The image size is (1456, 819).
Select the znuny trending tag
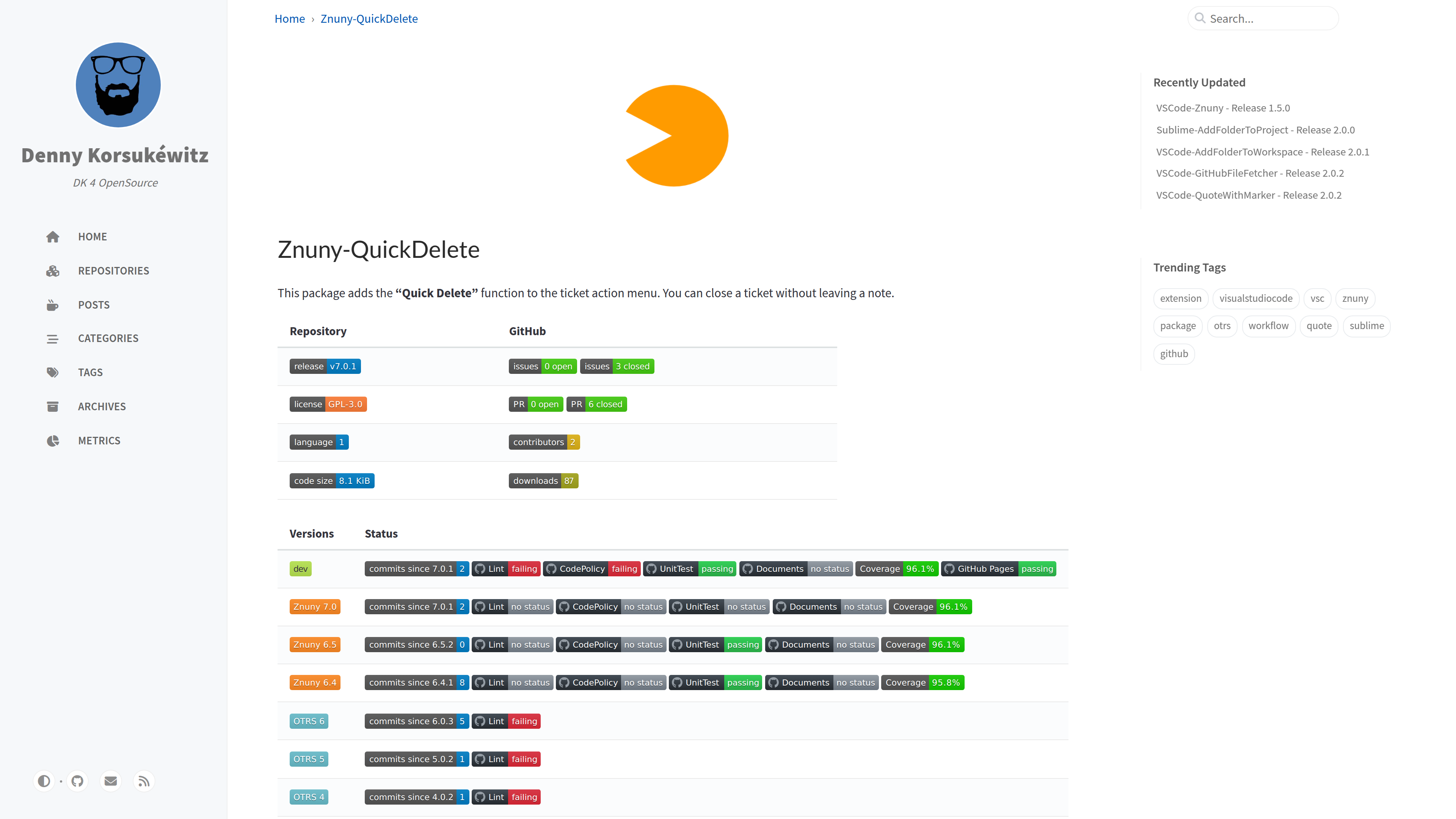tap(1355, 298)
